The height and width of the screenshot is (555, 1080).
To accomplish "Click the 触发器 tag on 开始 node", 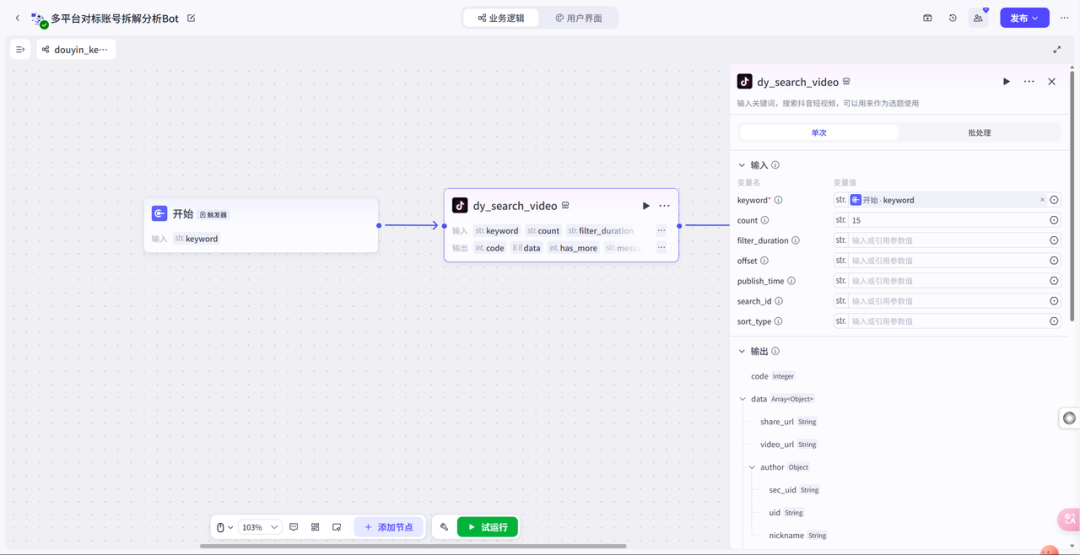I will [214, 214].
